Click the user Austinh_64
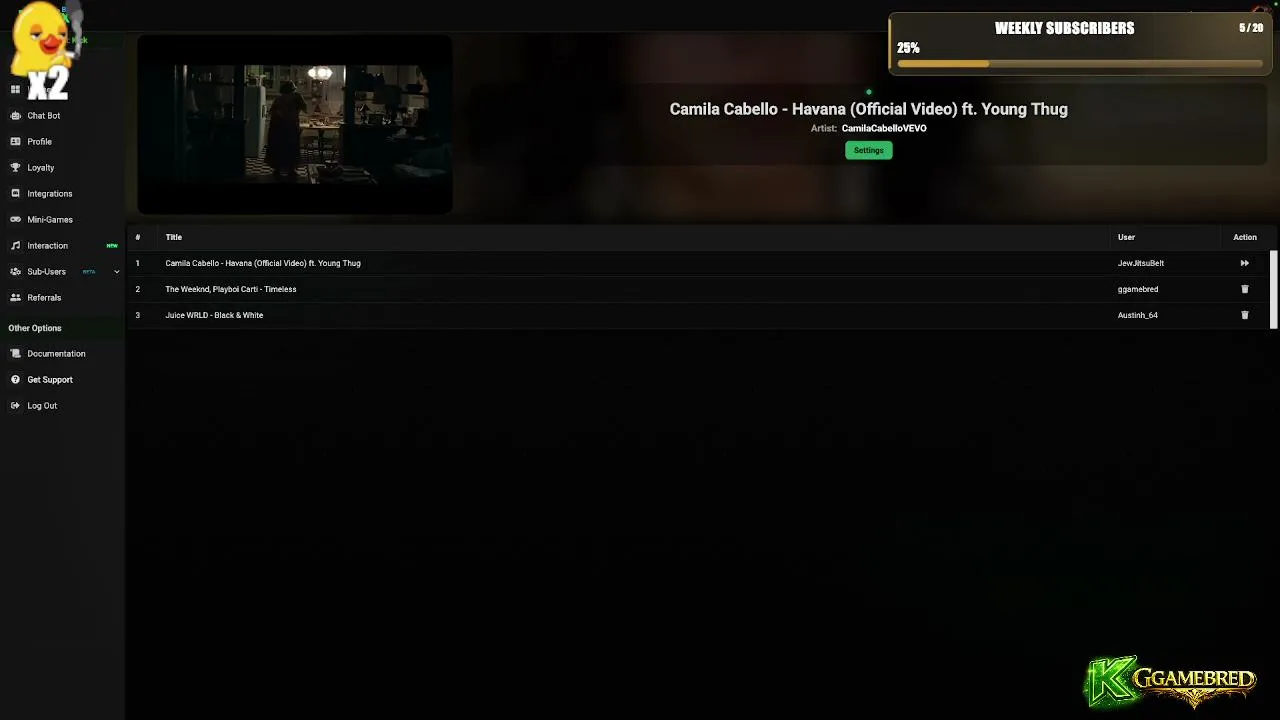The image size is (1280, 720). coord(1138,315)
